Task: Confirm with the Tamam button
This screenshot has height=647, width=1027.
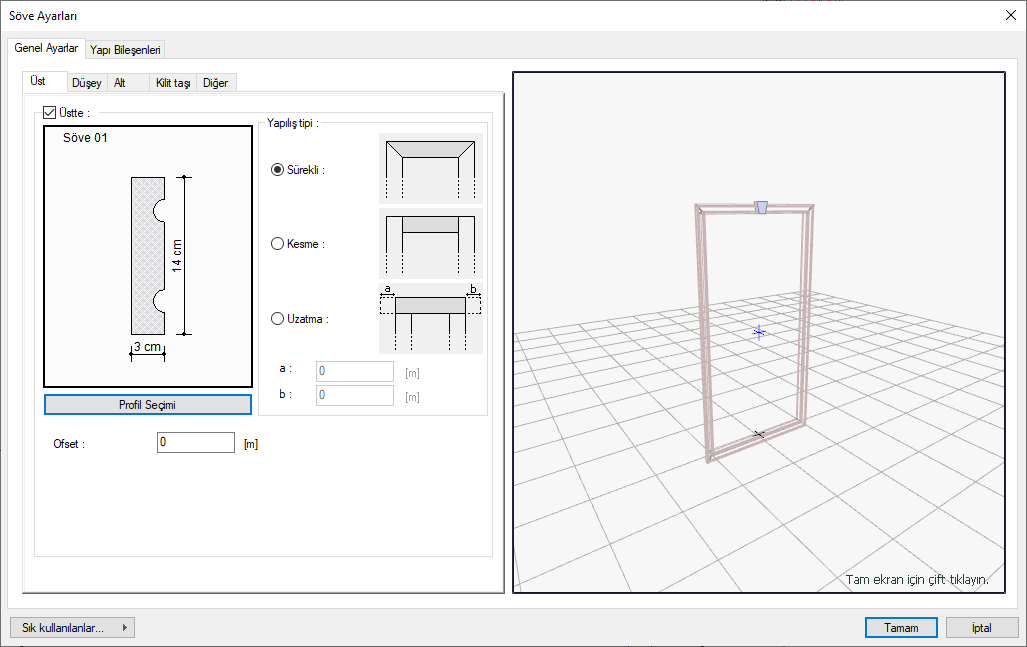Action: tap(901, 628)
